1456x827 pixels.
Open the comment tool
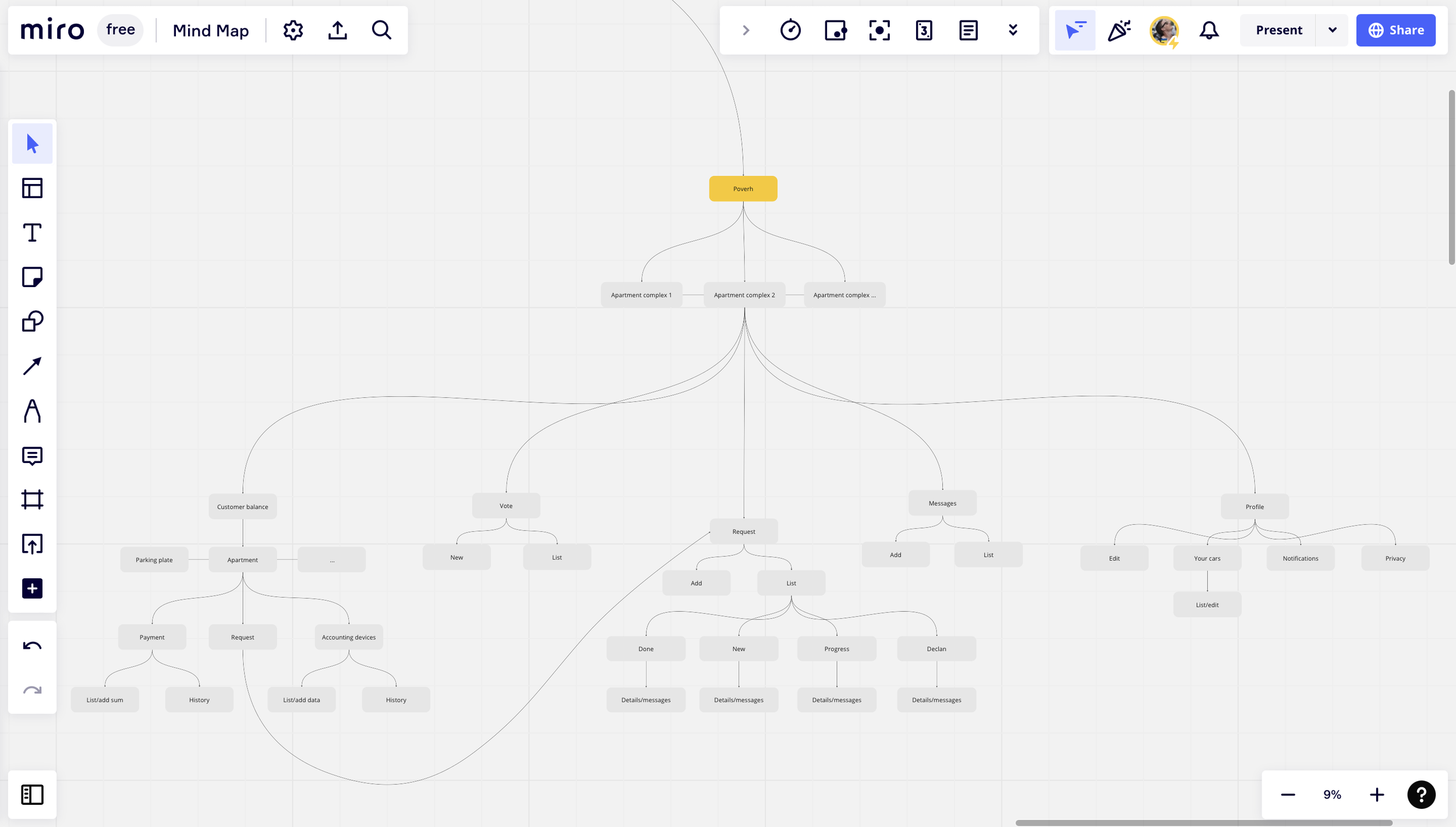click(32, 456)
